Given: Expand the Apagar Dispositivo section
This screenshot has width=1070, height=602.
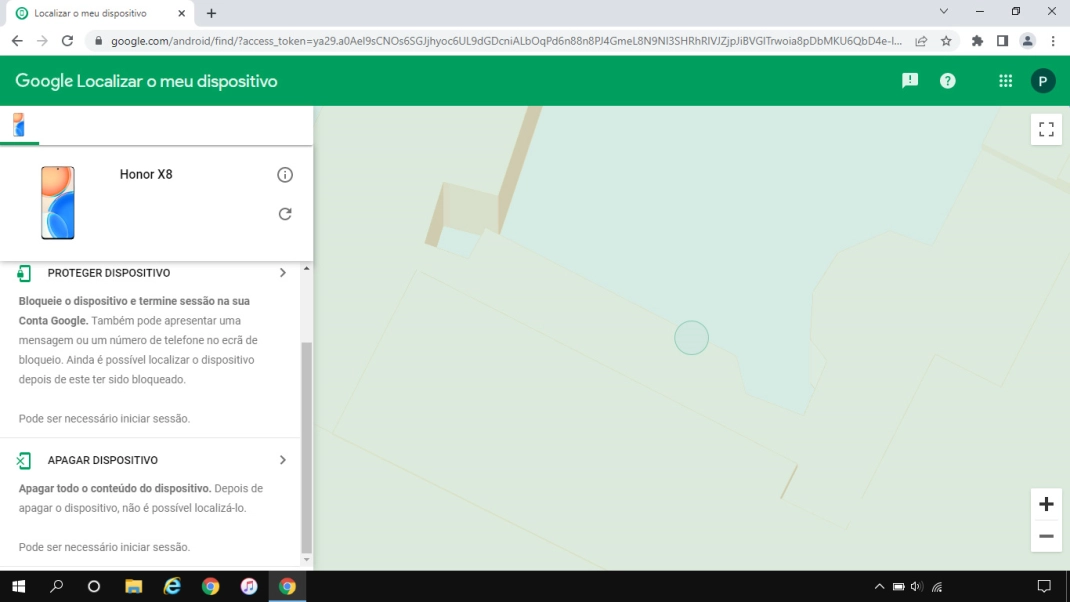Looking at the screenshot, I should [282, 459].
